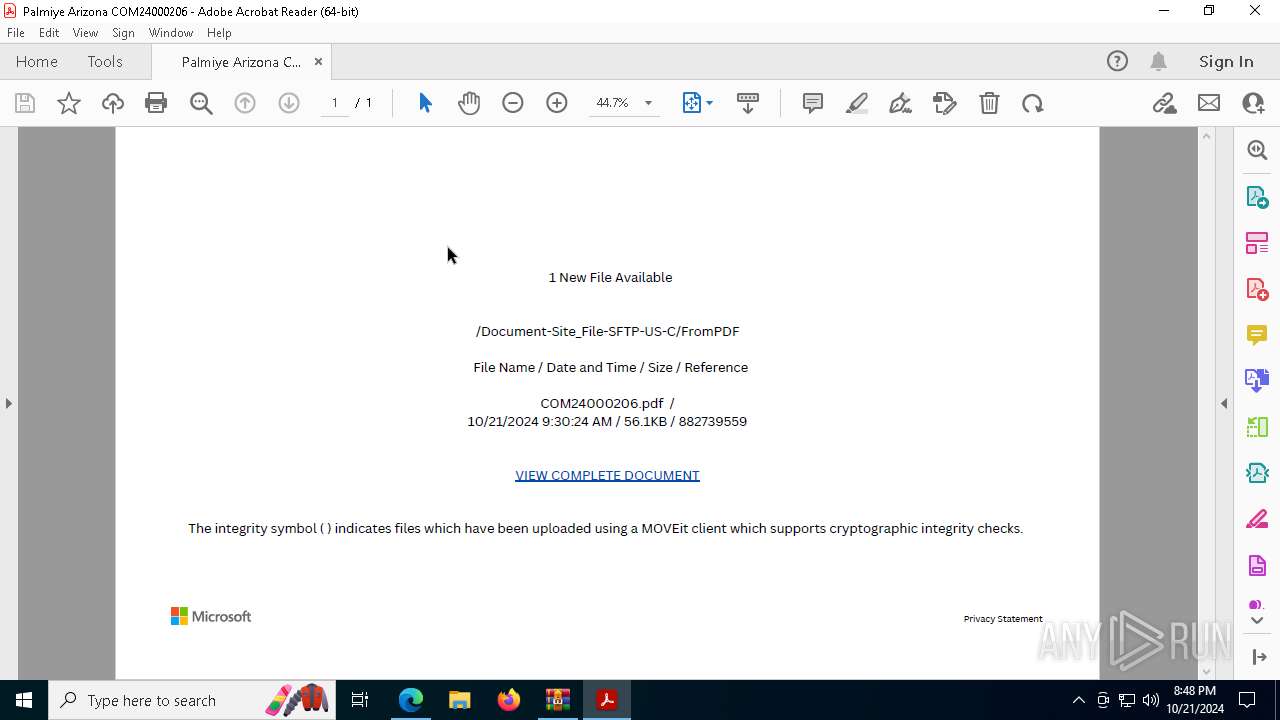Click the request signatures toolbar icon

[945, 103]
